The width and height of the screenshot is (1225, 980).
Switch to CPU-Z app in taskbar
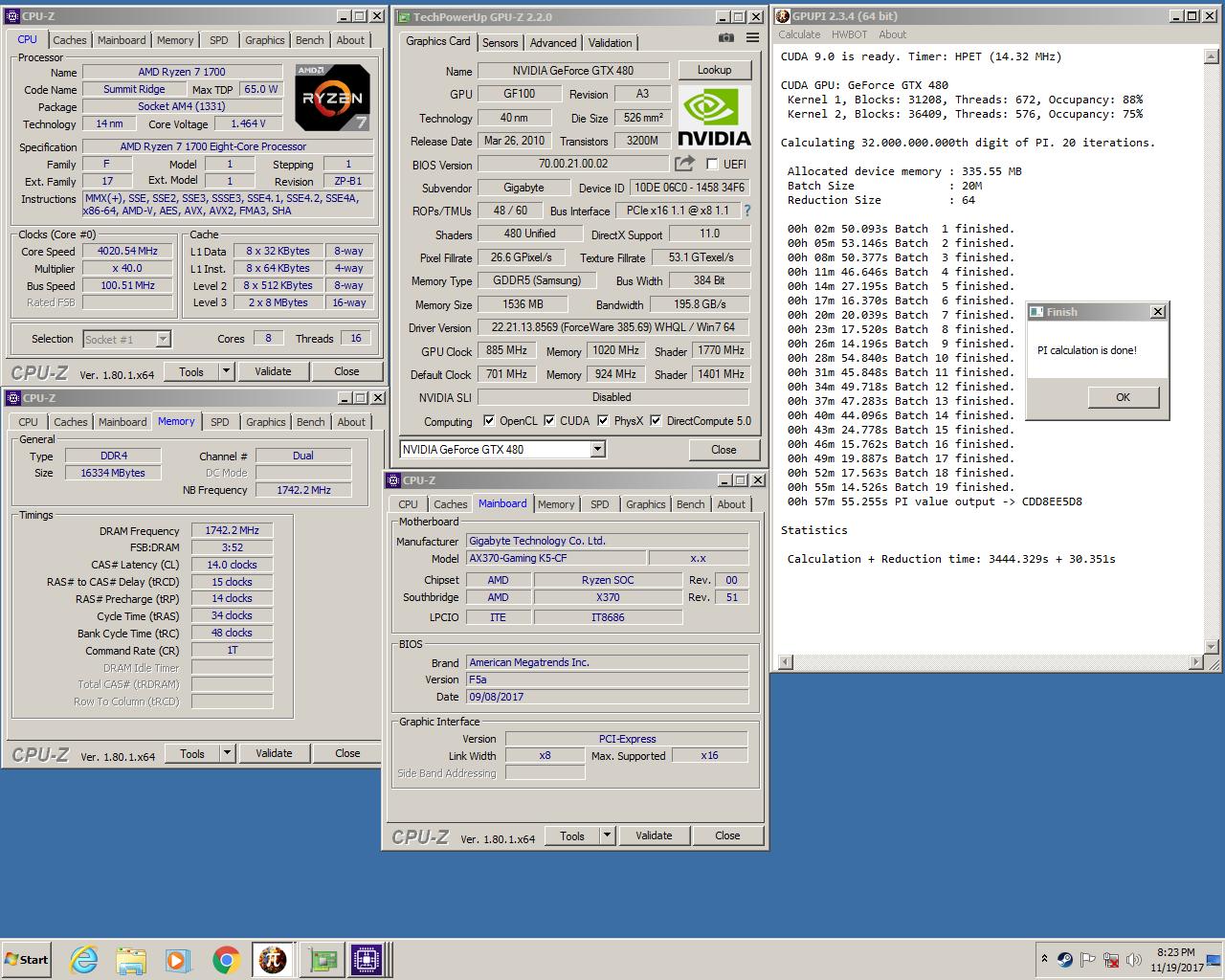pos(367,959)
